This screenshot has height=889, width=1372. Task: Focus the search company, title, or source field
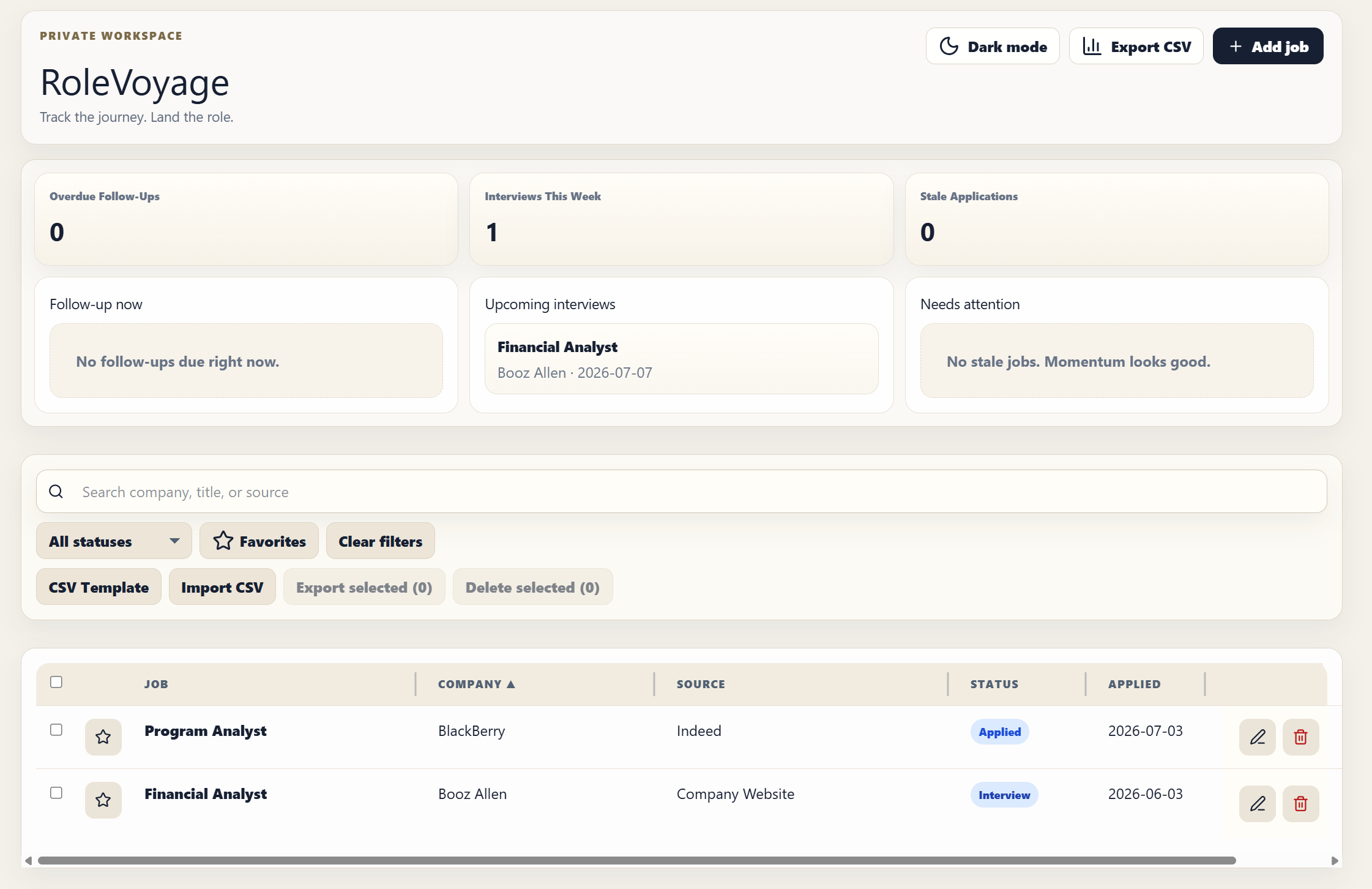[682, 492]
